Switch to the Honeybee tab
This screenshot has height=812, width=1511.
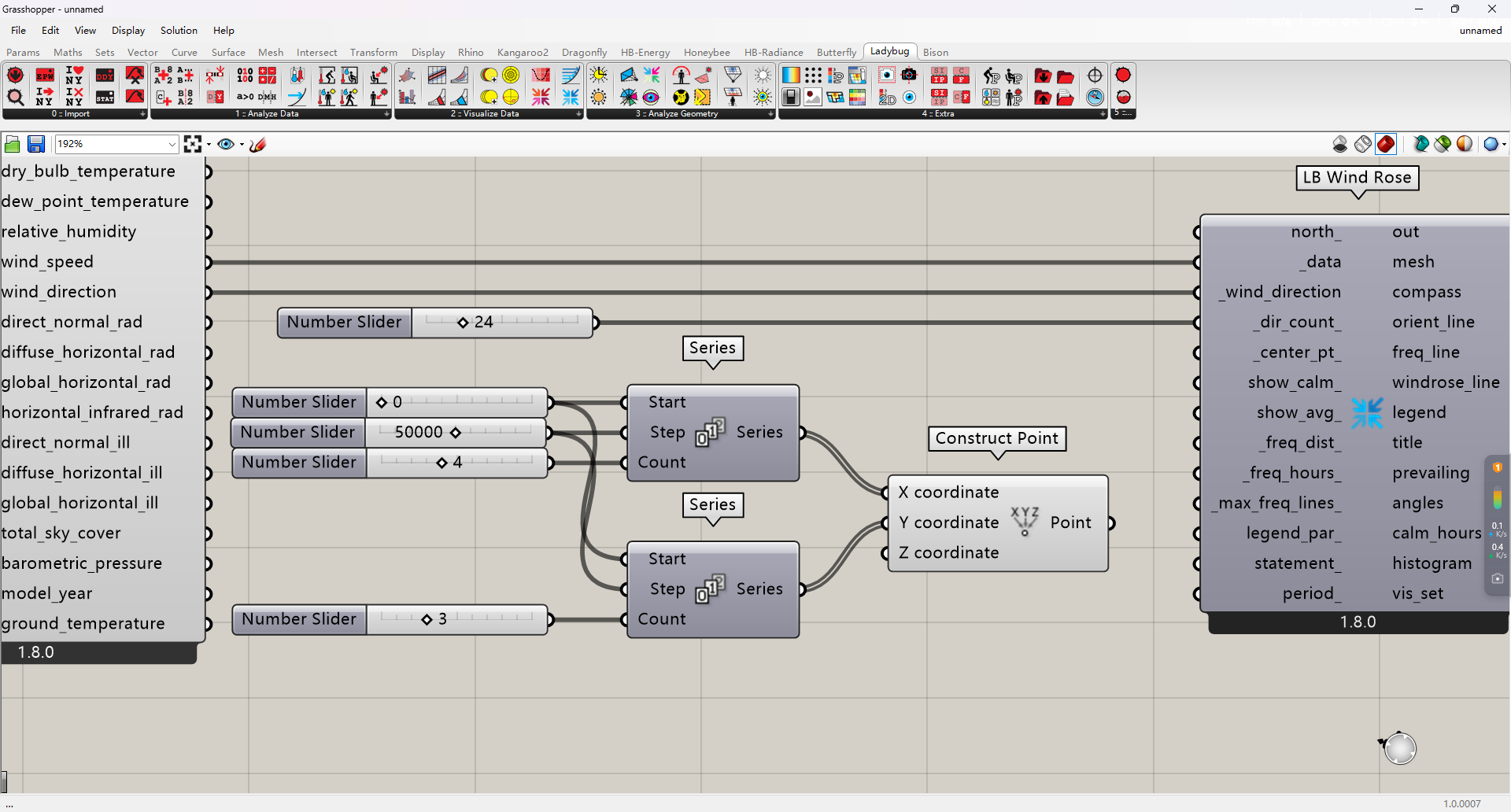pos(706,52)
